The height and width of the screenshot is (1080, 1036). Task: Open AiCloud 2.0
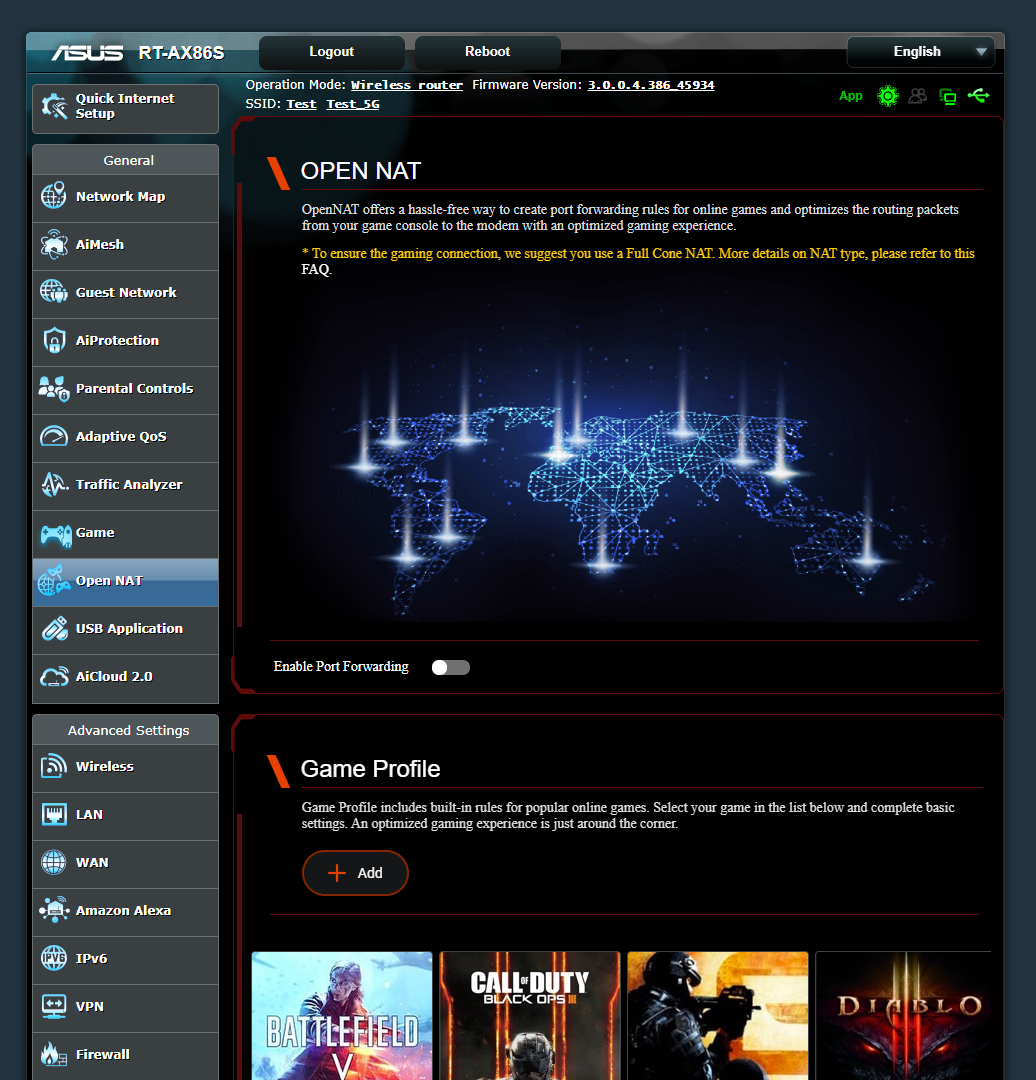(115, 676)
